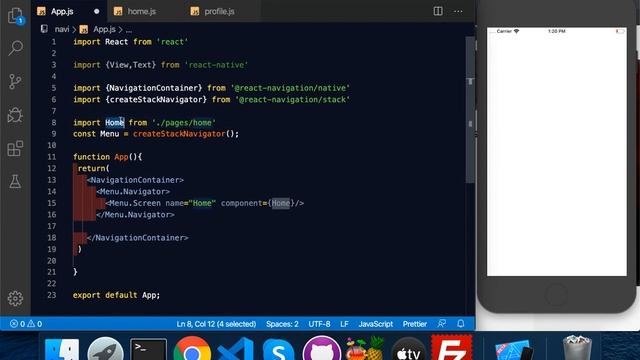Click '@react-navigation/native' string on line 5
640x360 pixels.
click(x=290, y=88)
